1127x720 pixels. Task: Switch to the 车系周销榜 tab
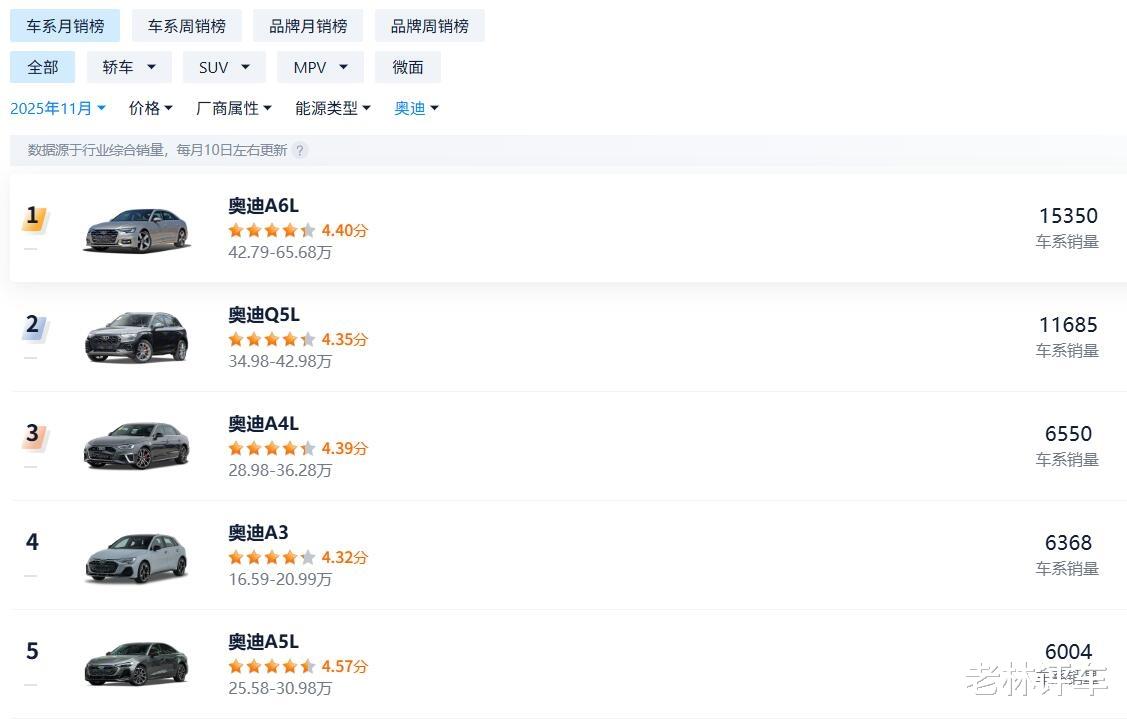pos(187,26)
